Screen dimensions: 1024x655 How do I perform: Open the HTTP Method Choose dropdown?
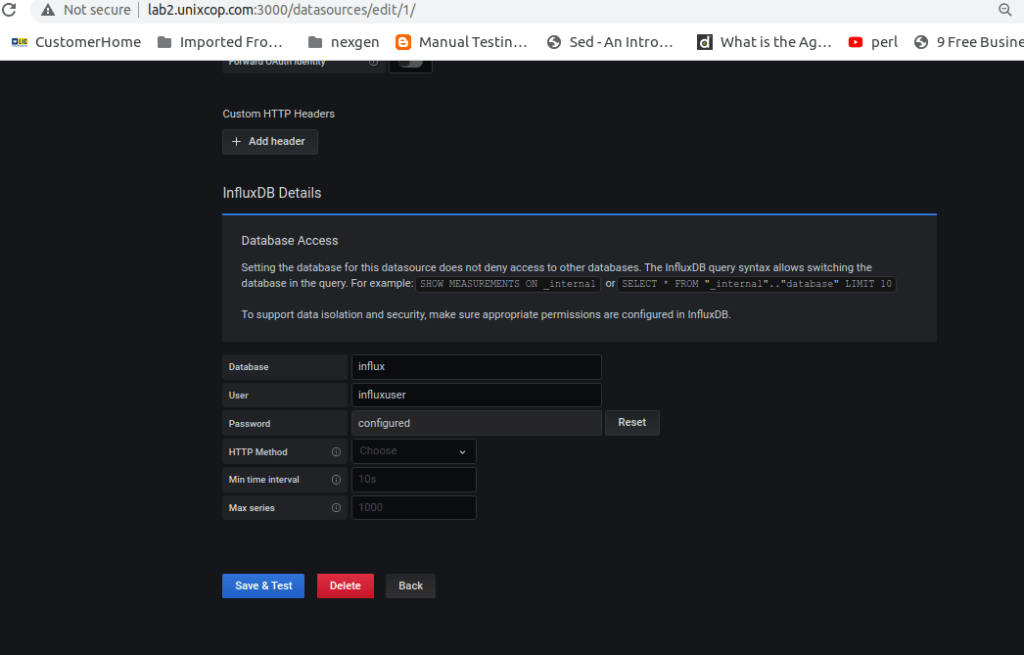(413, 451)
